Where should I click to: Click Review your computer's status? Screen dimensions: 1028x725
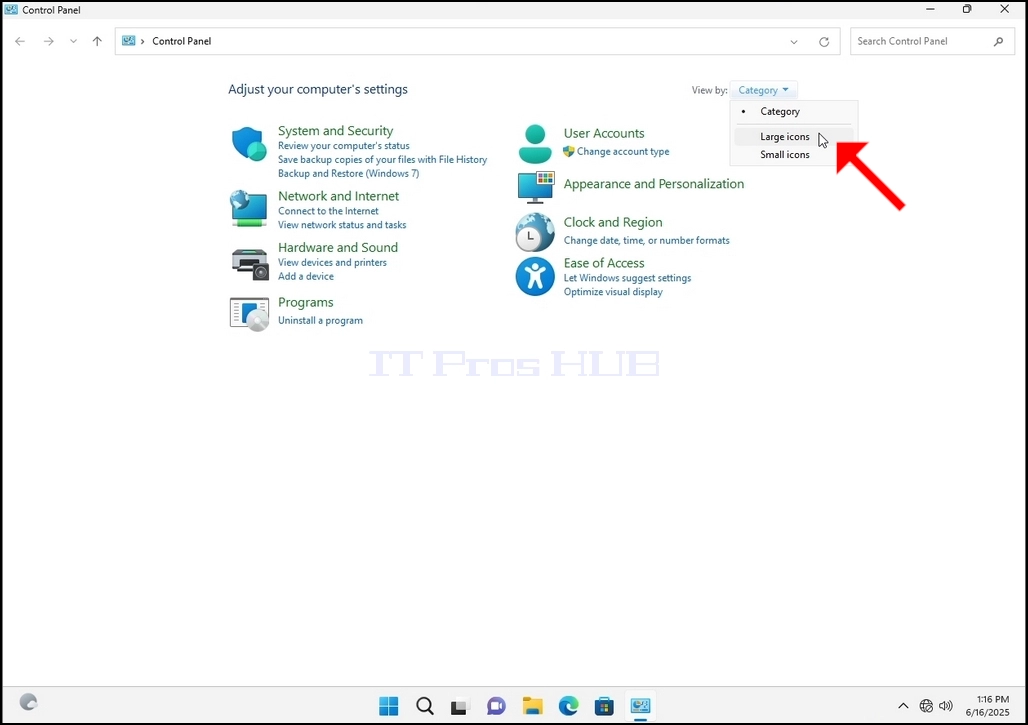point(344,146)
